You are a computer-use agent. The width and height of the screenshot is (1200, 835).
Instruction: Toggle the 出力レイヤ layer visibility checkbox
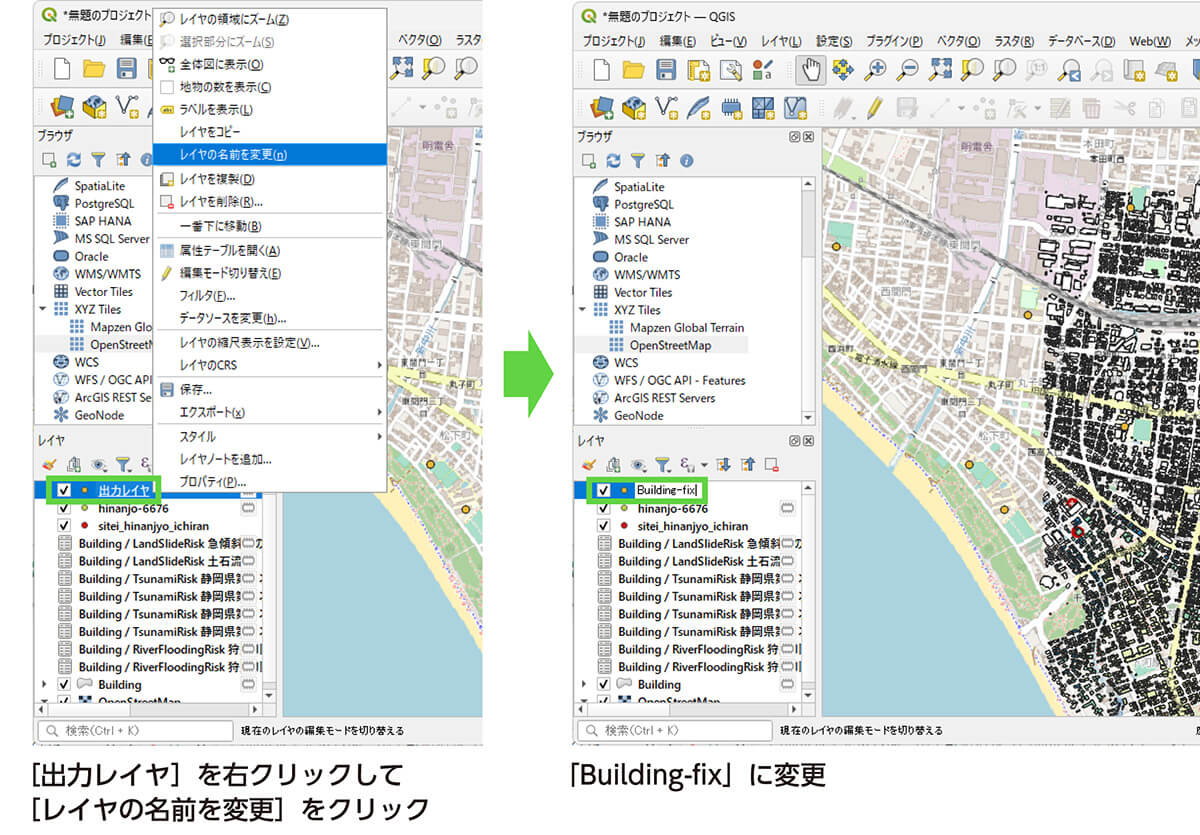(64, 491)
